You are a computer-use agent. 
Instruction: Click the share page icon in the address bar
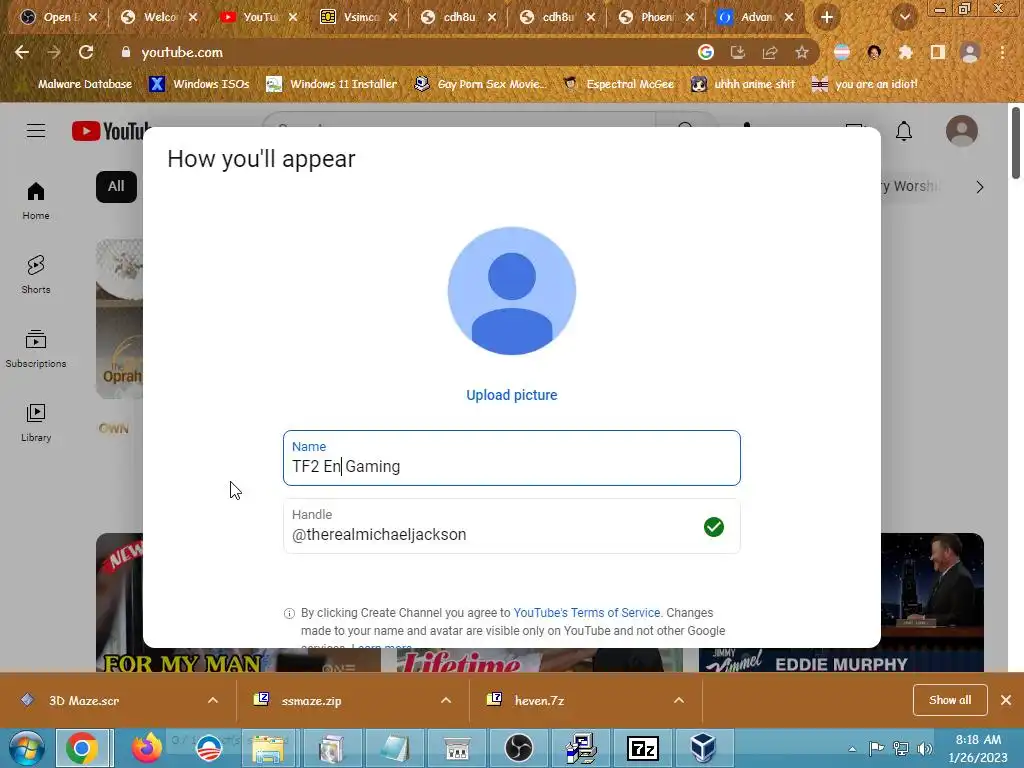coord(770,52)
